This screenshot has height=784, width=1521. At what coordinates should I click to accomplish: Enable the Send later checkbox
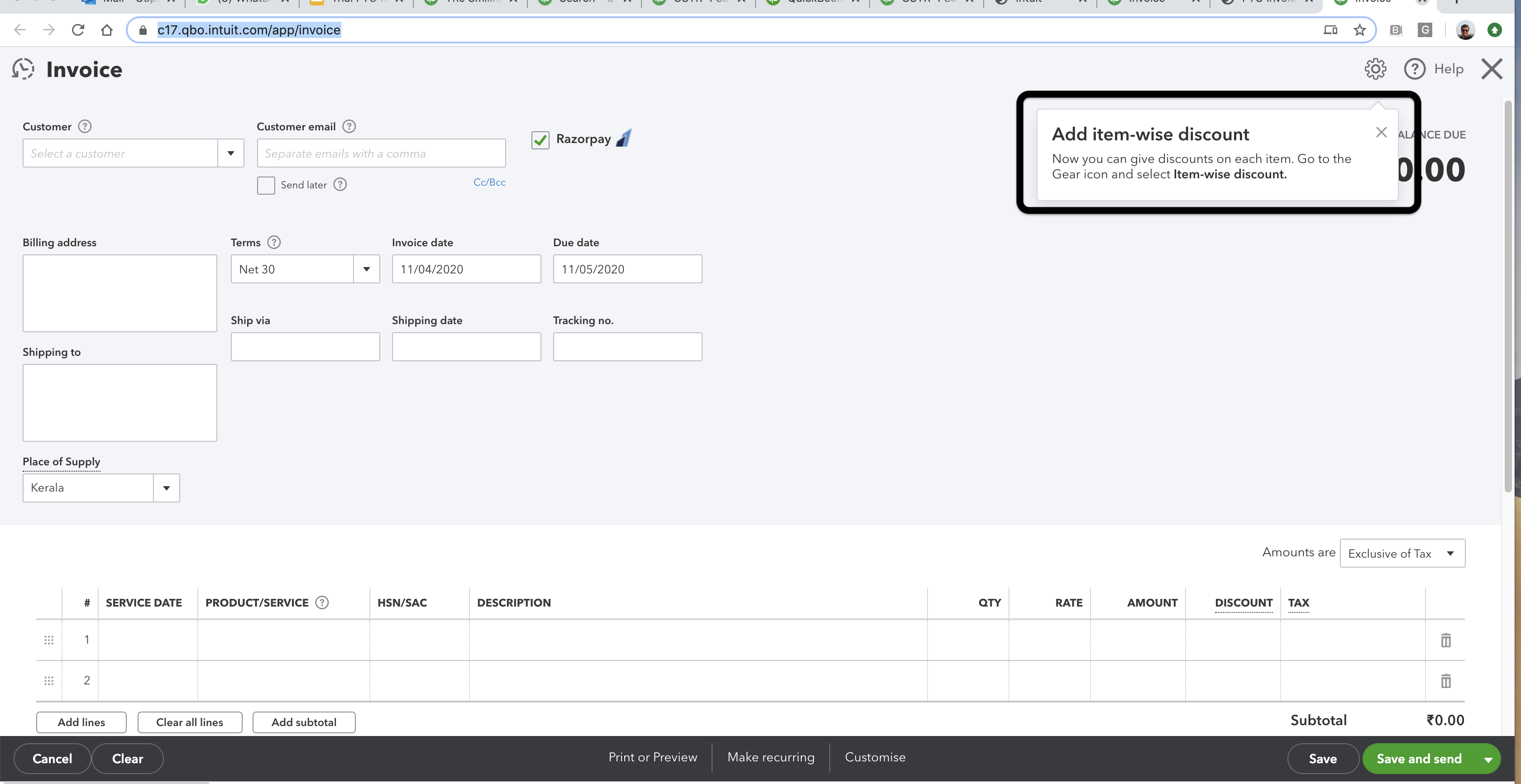coord(266,185)
